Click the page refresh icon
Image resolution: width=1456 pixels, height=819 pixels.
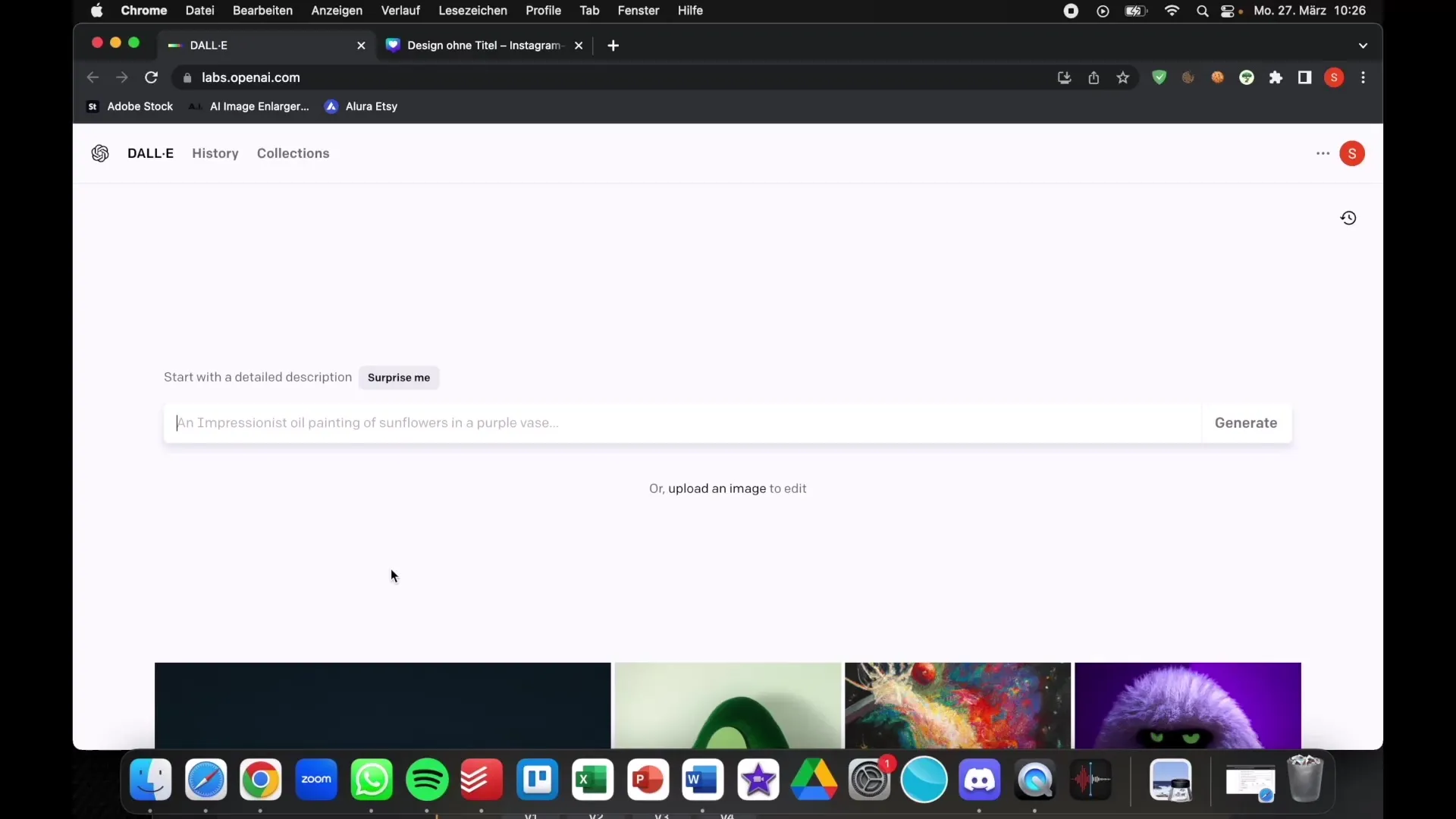(x=151, y=77)
